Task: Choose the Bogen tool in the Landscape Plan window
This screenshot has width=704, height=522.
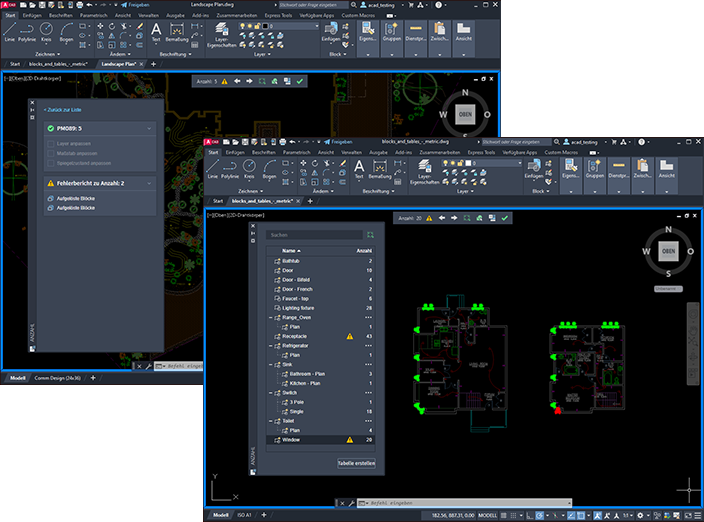Action: pos(66,32)
